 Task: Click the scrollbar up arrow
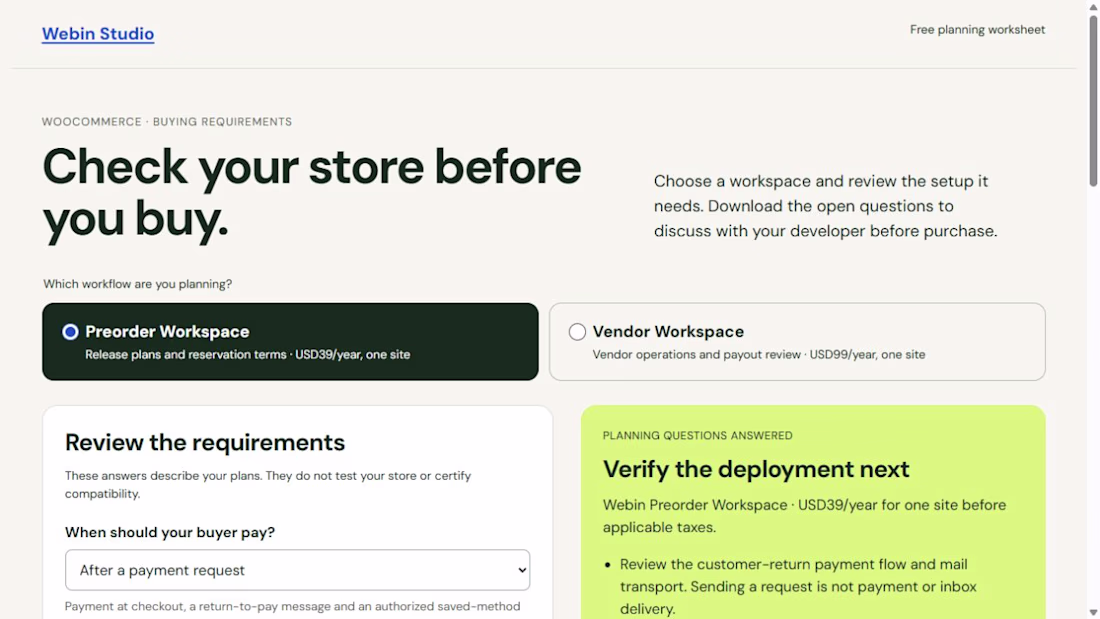pyautogui.click(x=1093, y=6)
